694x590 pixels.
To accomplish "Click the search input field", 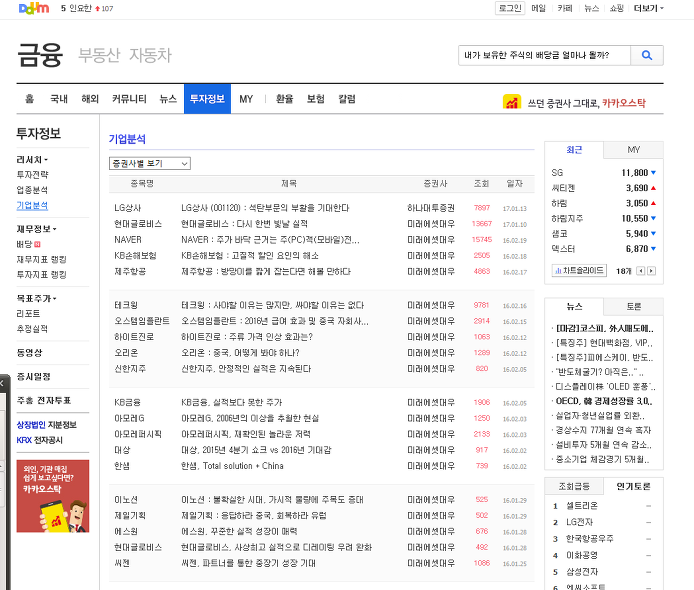I will click(x=544, y=55).
